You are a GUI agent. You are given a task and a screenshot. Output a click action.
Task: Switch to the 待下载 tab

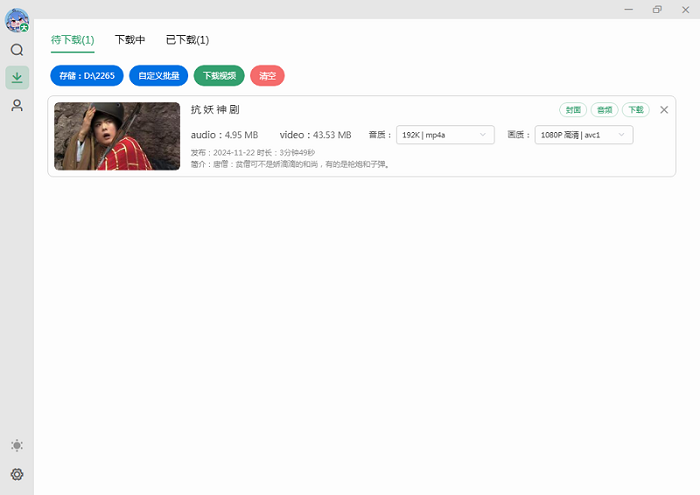coord(72,40)
